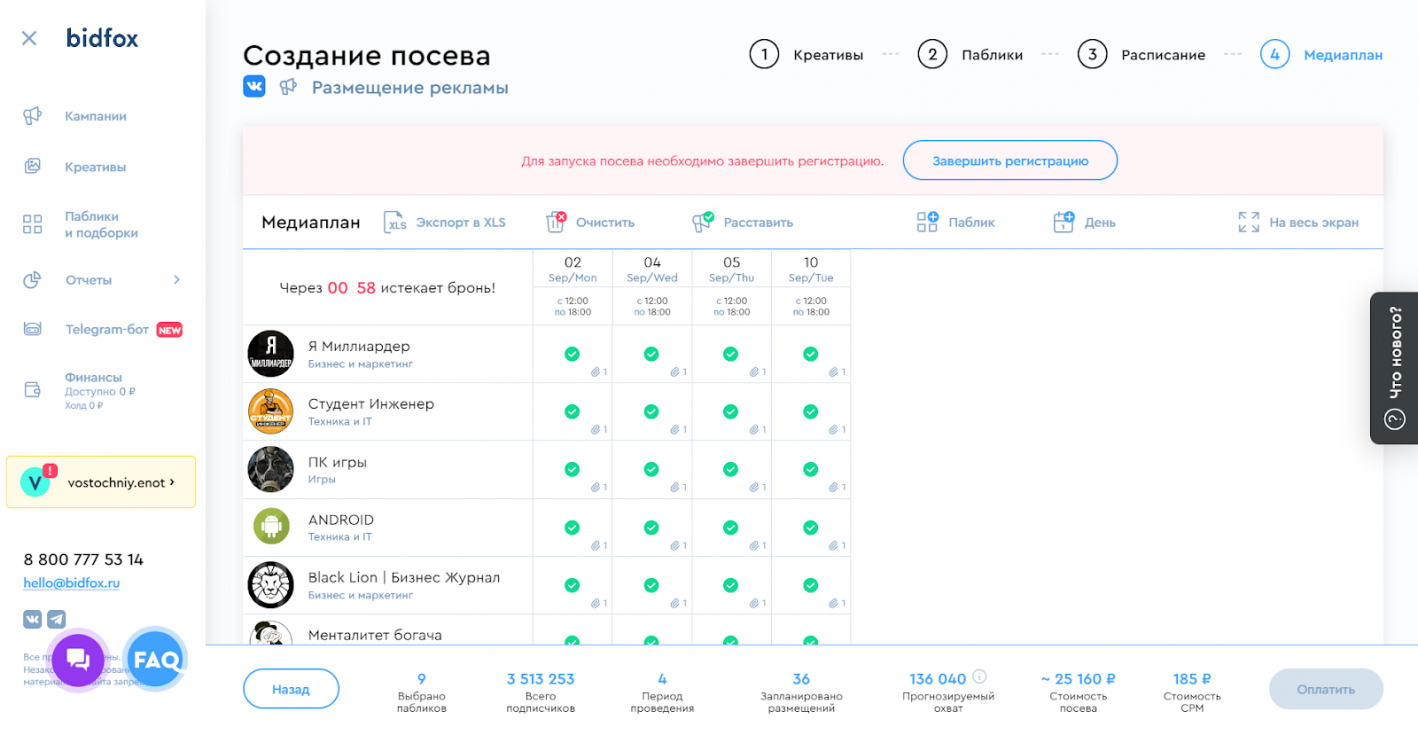Screen dimensions: 1418x735
Task: Toggle ПК игры placement on 02 Sep
Action: [x=572, y=469]
